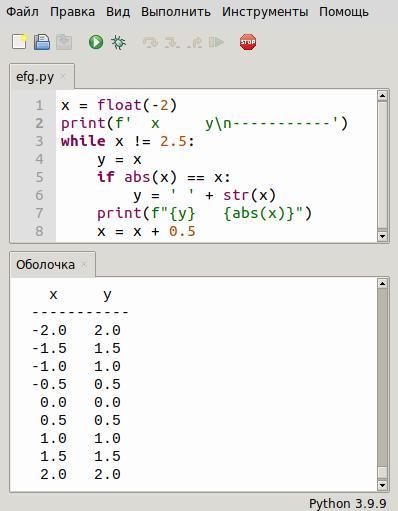
Task: Click editor scrollbar down arrow
Action: [x=382, y=236]
